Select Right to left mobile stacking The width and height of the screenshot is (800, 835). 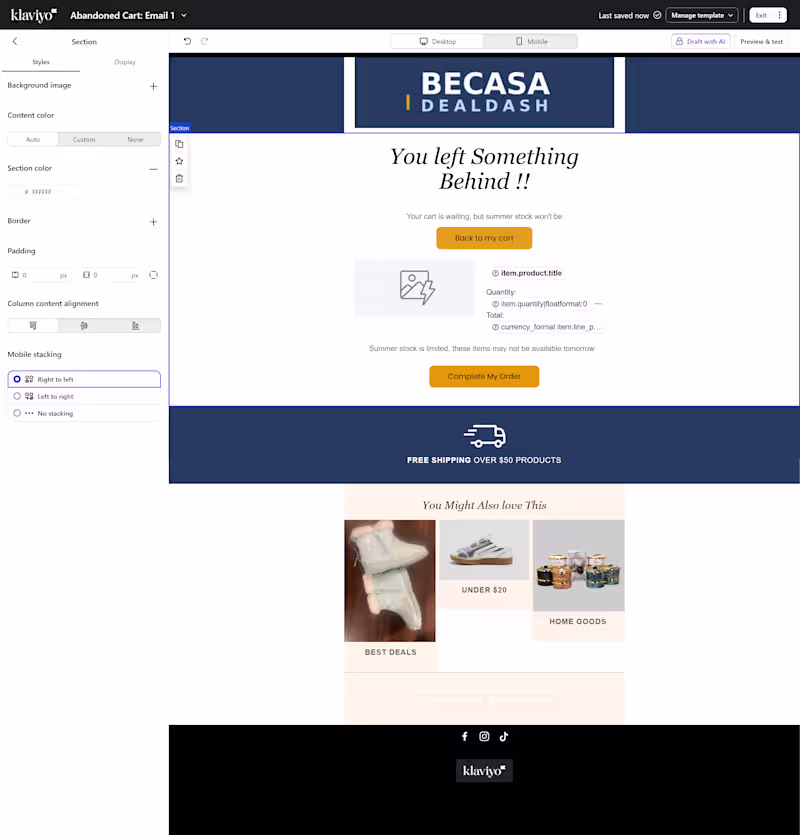[84, 379]
